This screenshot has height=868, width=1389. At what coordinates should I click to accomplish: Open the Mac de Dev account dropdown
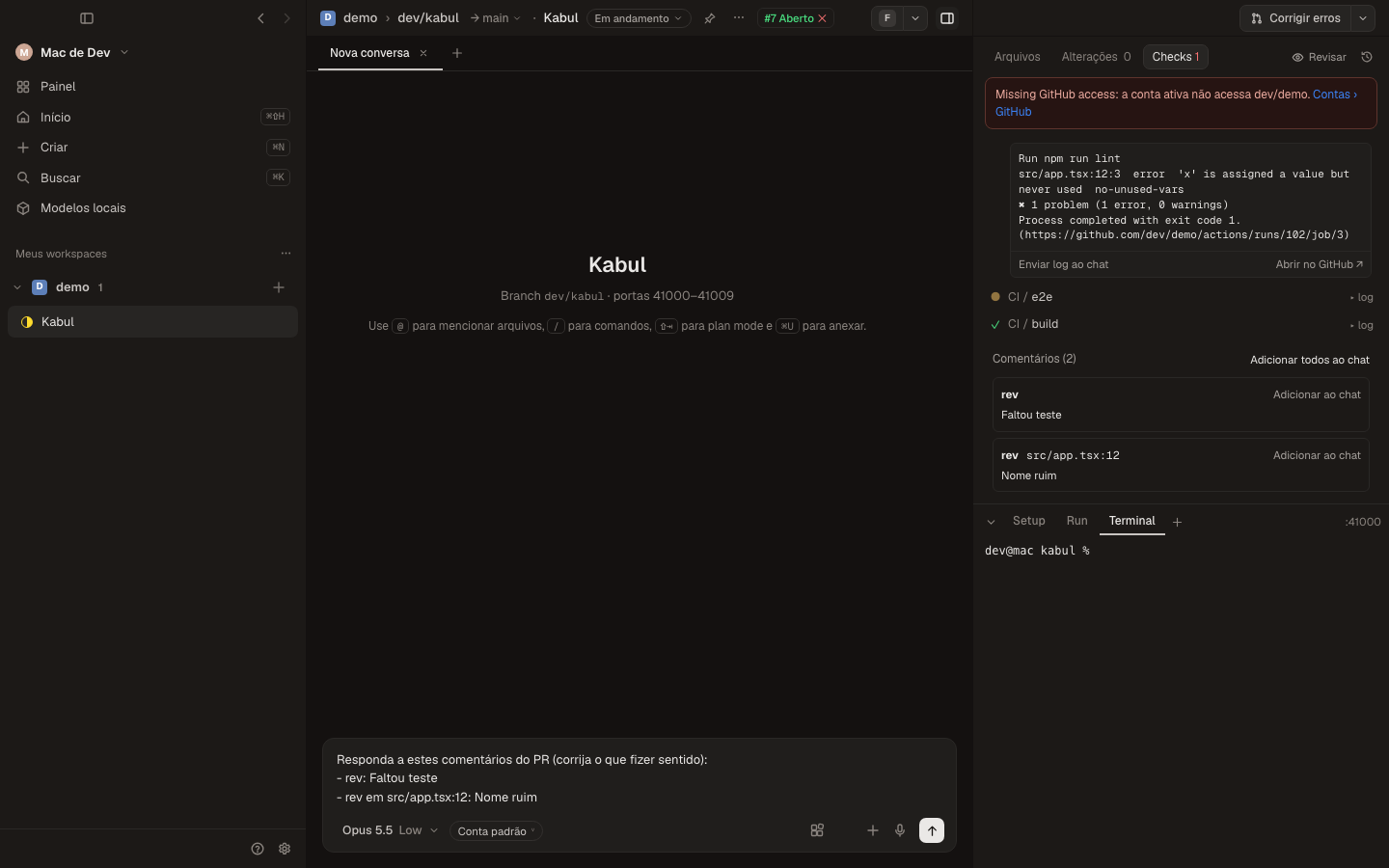tap(72, 52)
